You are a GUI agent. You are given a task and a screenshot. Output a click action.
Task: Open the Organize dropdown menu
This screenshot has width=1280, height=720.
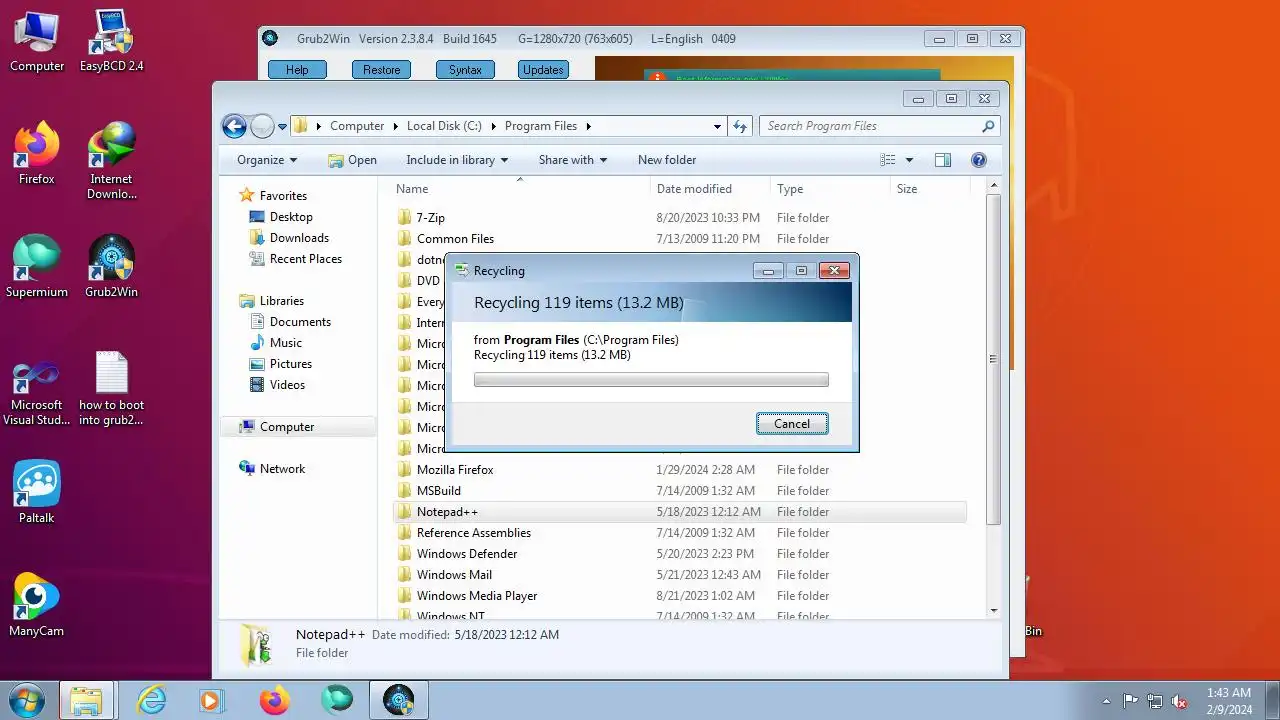coord(267,160)
